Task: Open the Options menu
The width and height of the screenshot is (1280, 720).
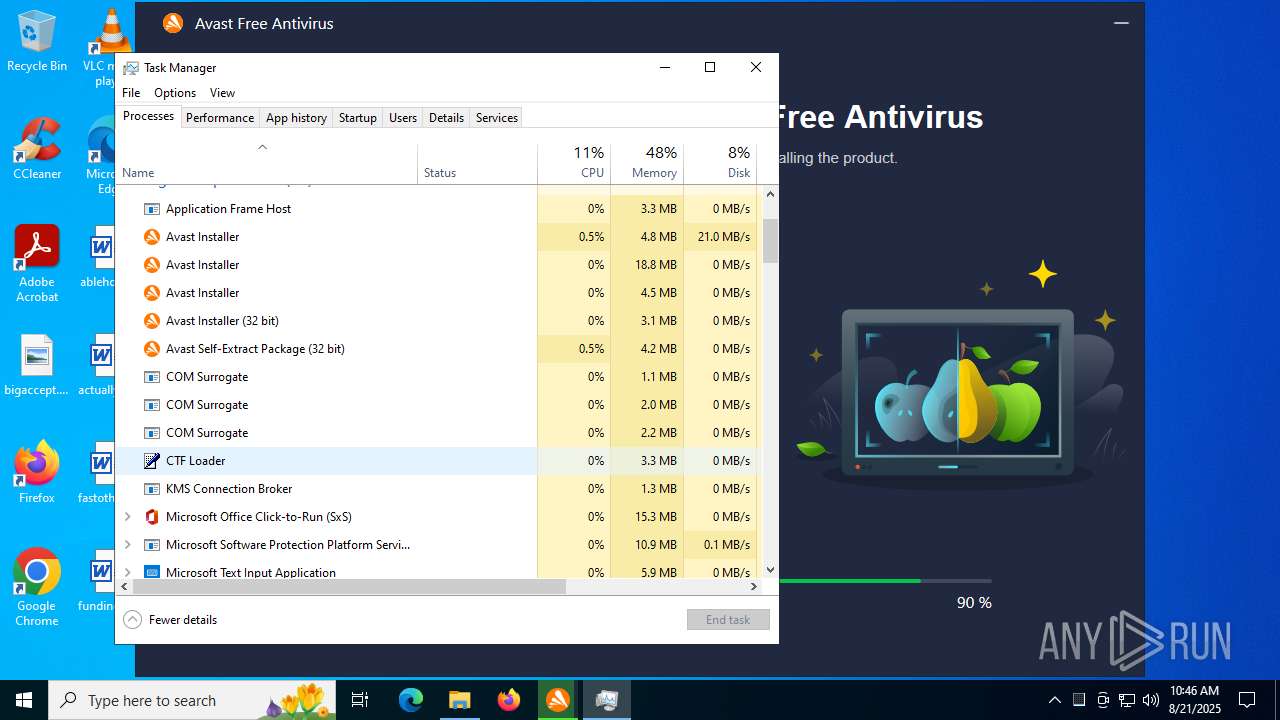Action: (175, 93)
